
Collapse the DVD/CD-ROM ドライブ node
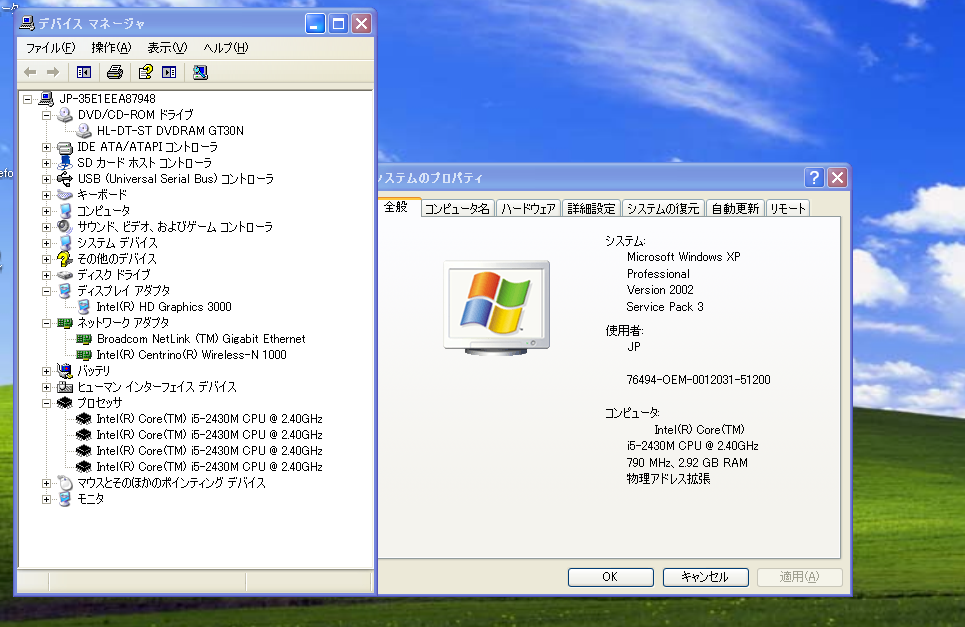pos(46,115)
